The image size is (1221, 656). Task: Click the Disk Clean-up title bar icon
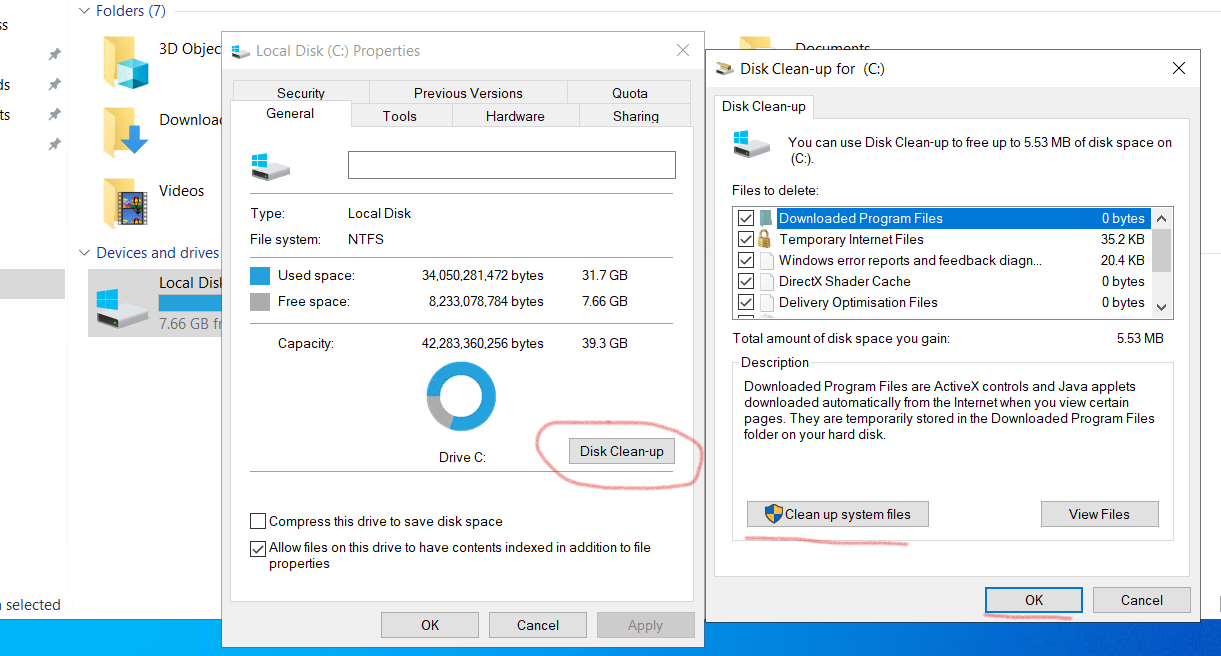click(725, 69)
